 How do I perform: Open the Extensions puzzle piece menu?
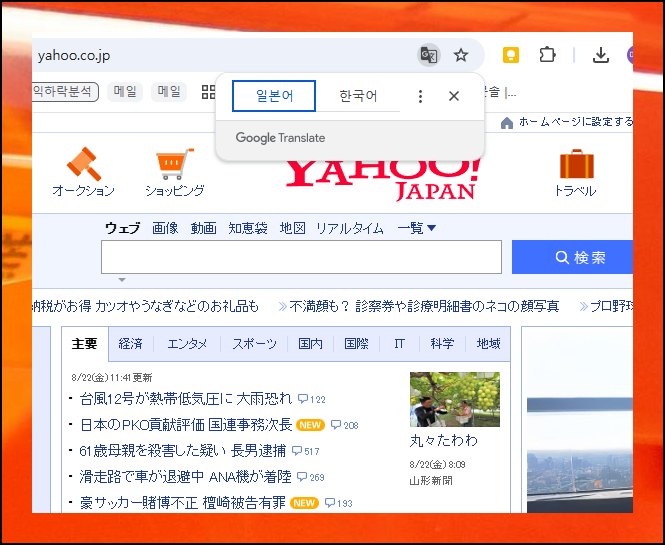pyautogui.click(x=548, y=55)
